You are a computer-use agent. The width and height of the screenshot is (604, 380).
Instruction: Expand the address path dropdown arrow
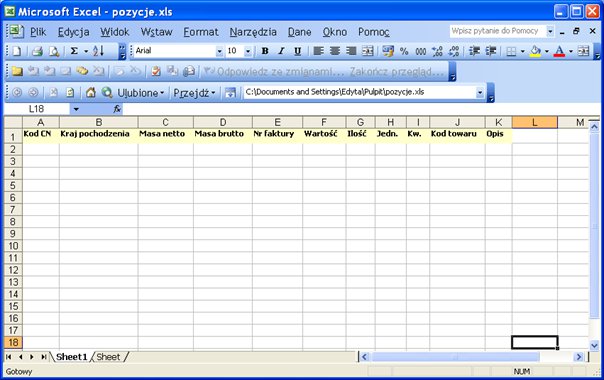coord(480,92)
